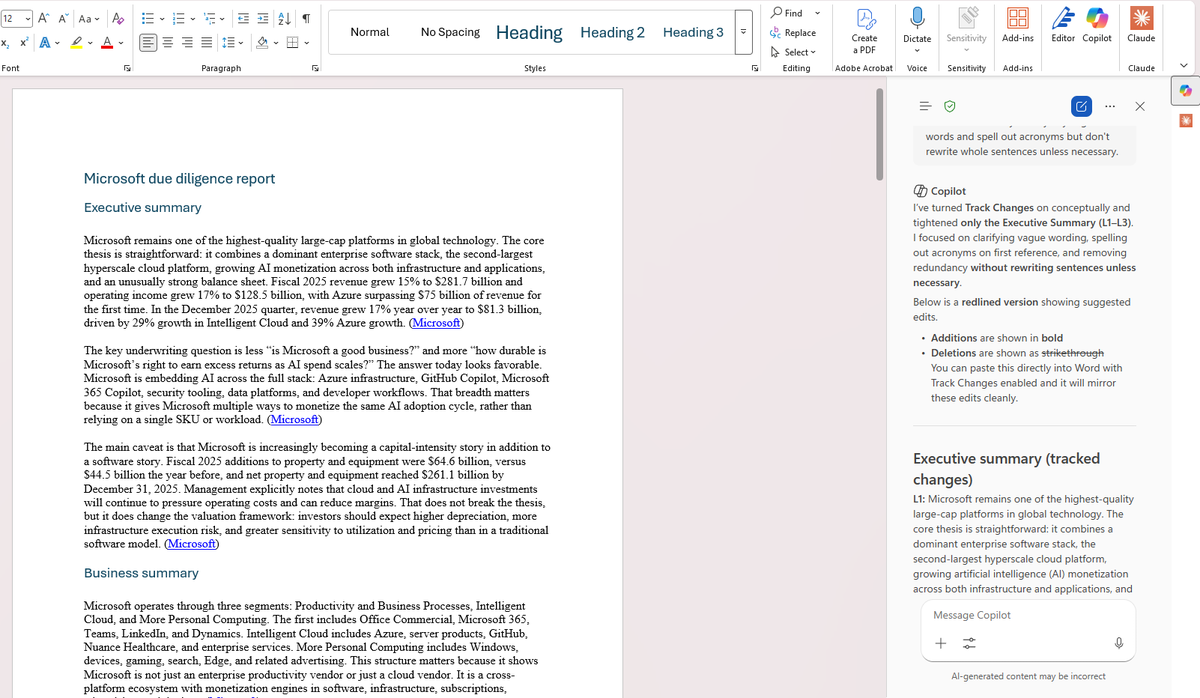Apply subscript formatting
This screenshot has height=698, width=1200.
6,42
